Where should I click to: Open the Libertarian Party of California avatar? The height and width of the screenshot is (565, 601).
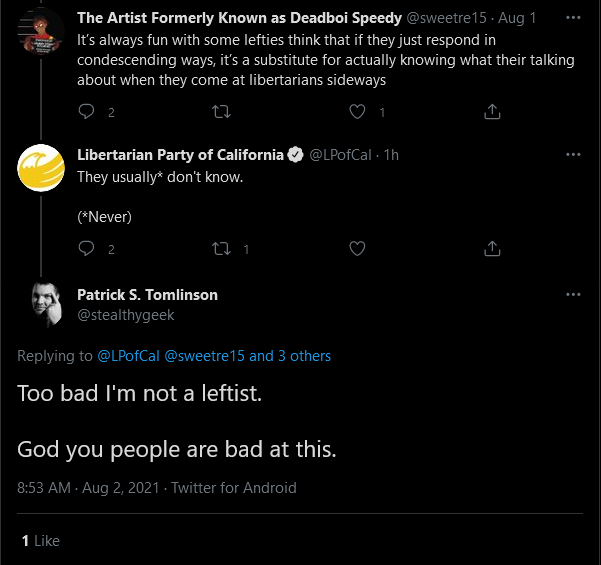[x=41, y=168]
